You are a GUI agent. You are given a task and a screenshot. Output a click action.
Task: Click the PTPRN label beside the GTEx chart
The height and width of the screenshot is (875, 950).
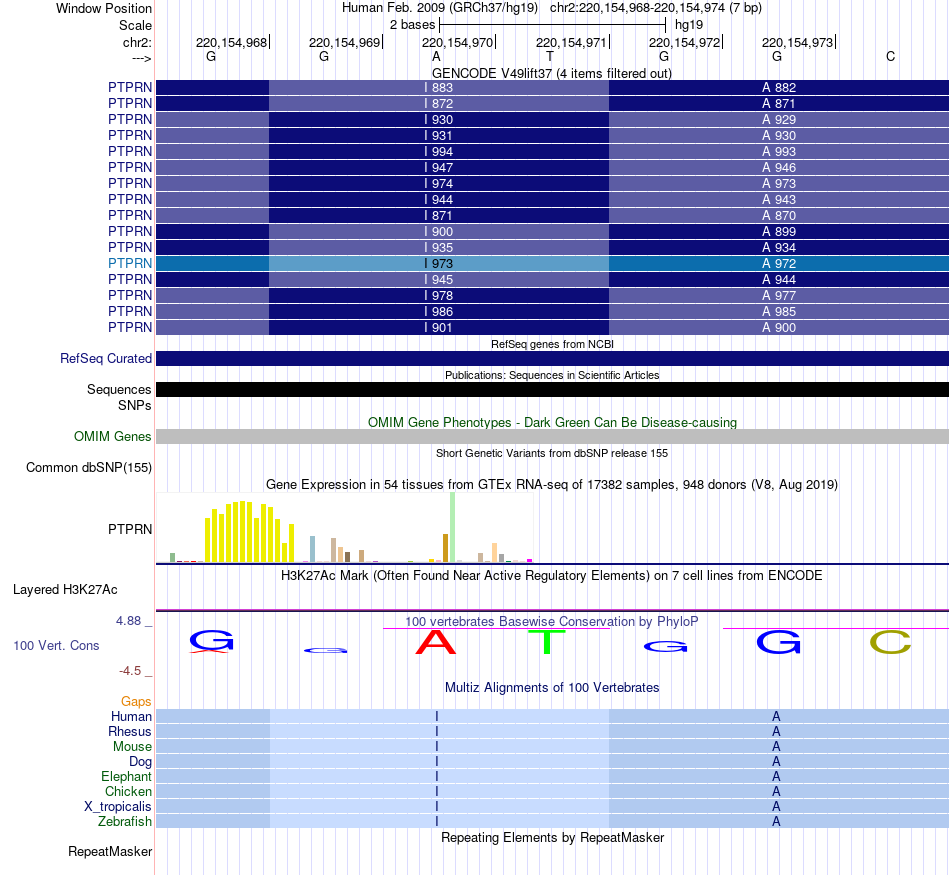coord(130,530)
